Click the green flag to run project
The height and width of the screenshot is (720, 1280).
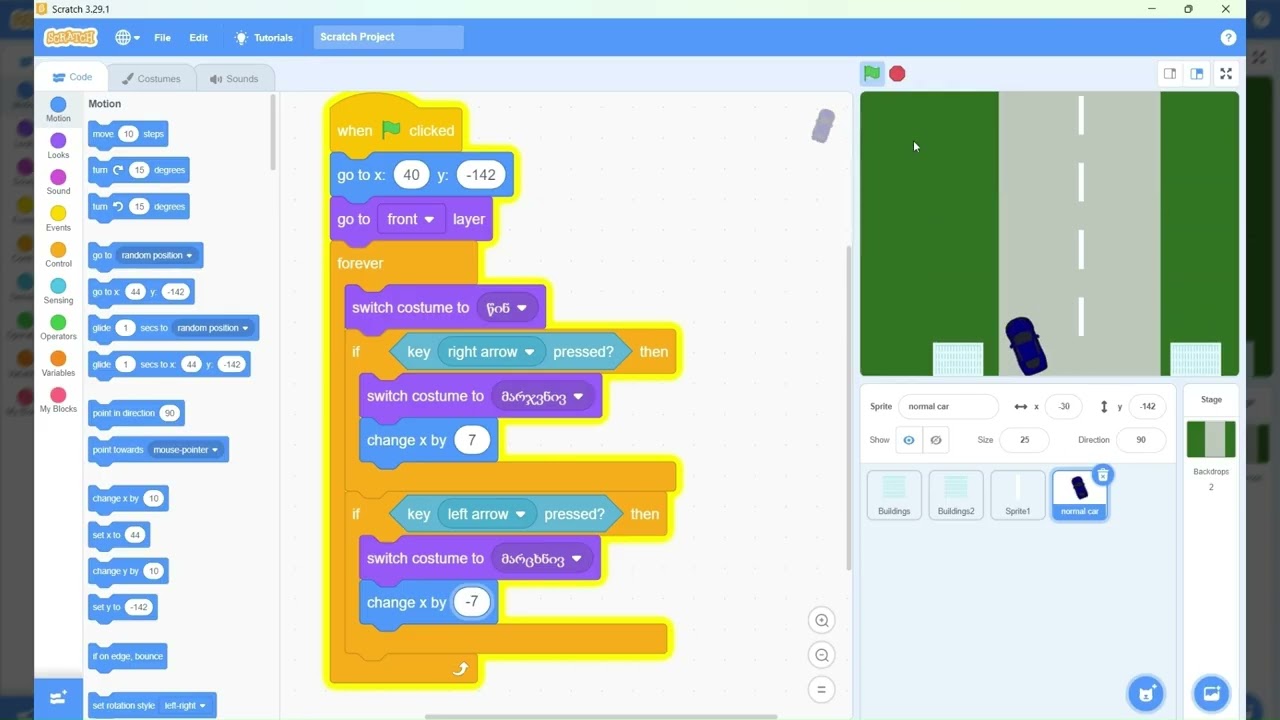872,73
